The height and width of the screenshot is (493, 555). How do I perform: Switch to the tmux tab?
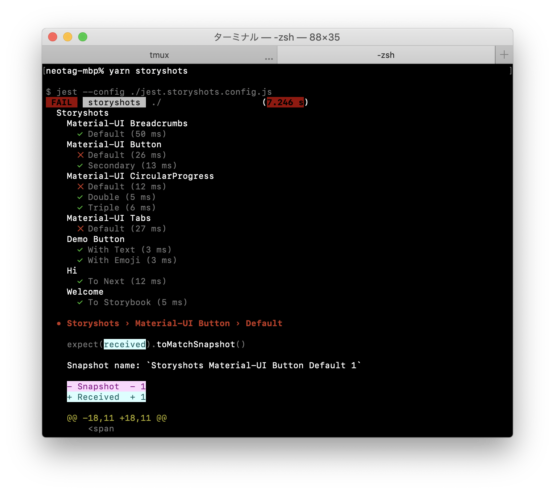pyautogui.click(x=159, y=55)
